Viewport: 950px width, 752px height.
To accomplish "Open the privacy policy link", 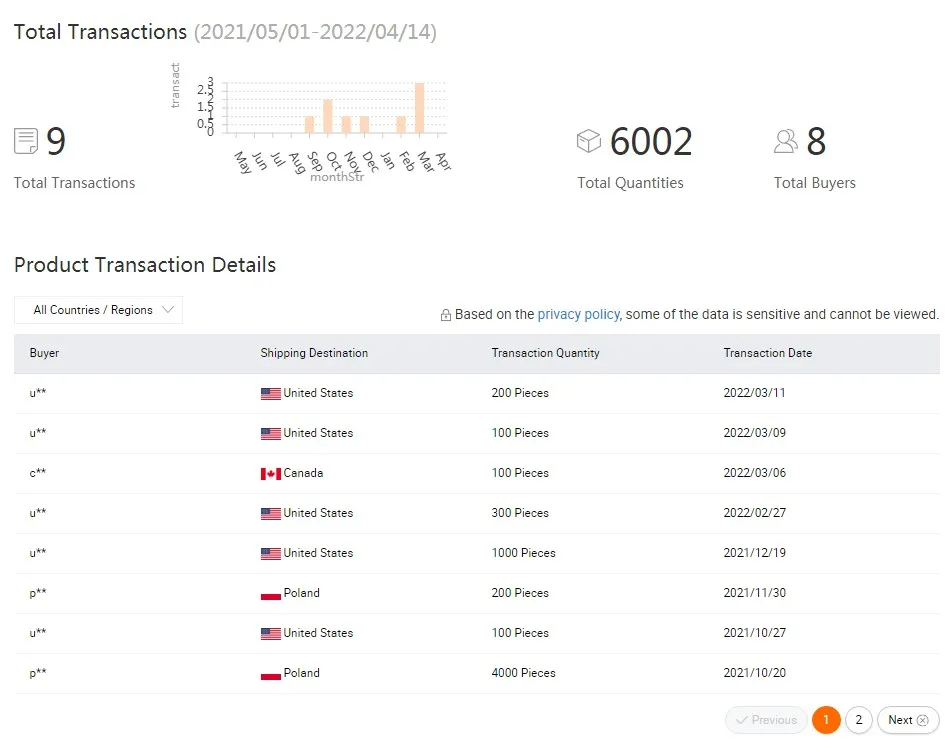I will pos(578,314).
